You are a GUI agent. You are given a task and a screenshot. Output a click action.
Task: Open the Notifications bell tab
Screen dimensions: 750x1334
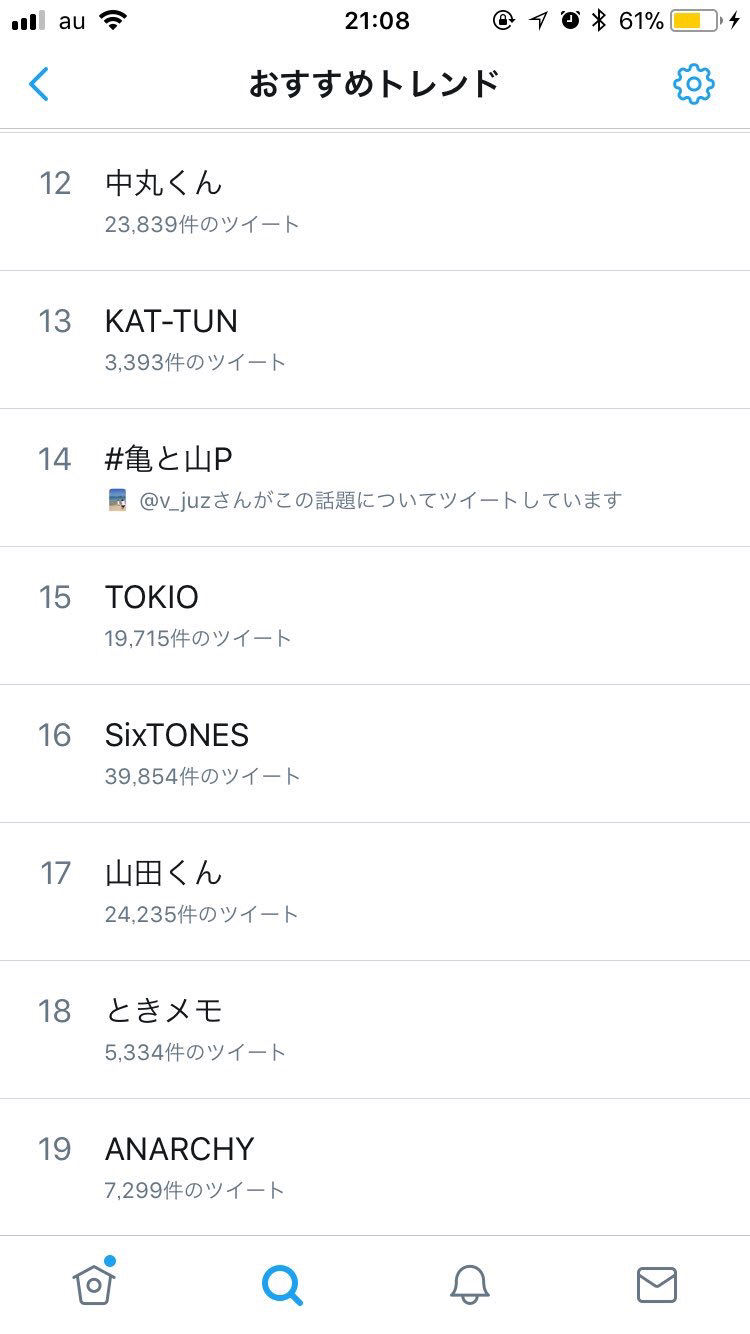pos(469,1284)
